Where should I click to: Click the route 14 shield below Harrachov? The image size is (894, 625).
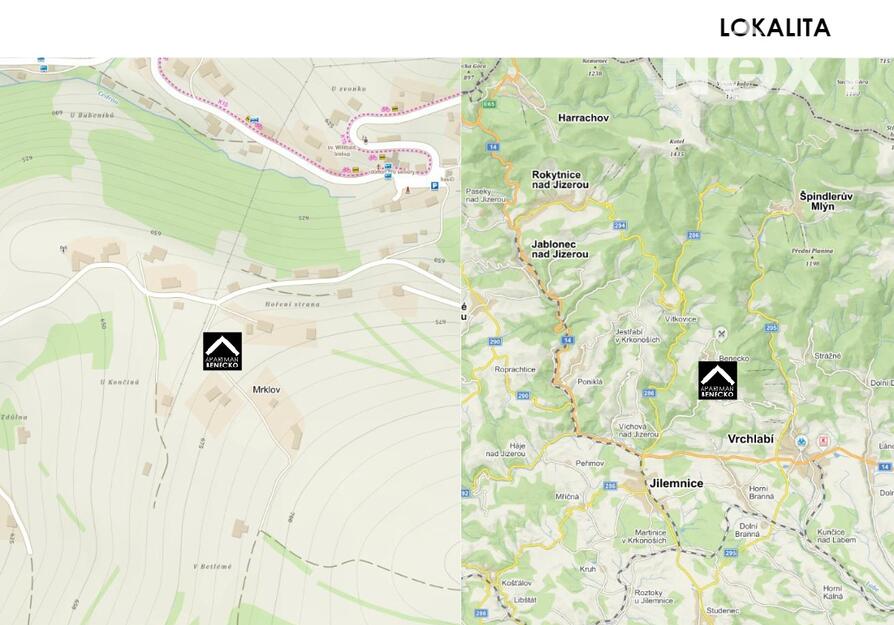click(493, 147)
